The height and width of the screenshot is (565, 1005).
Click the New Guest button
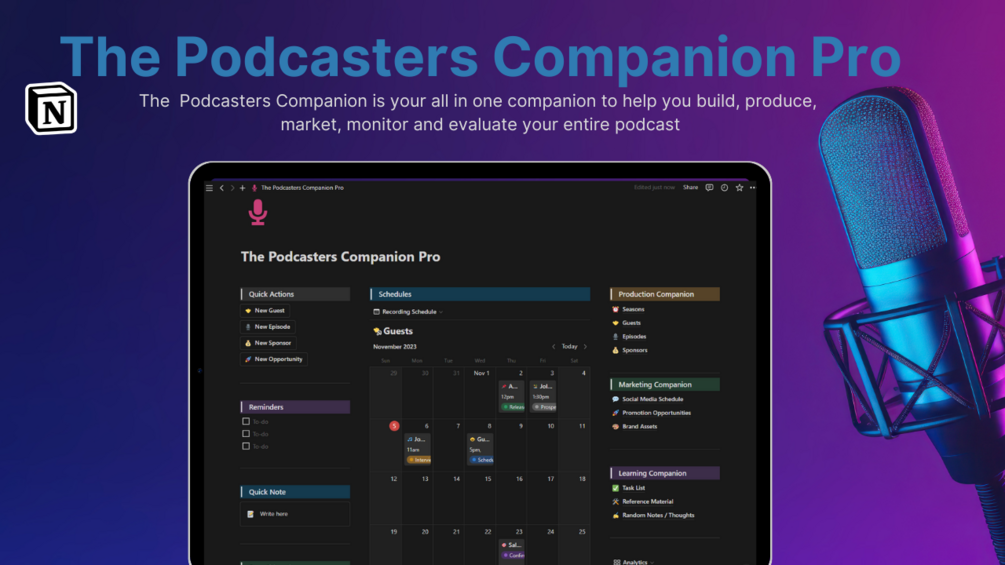click(265, 311)
